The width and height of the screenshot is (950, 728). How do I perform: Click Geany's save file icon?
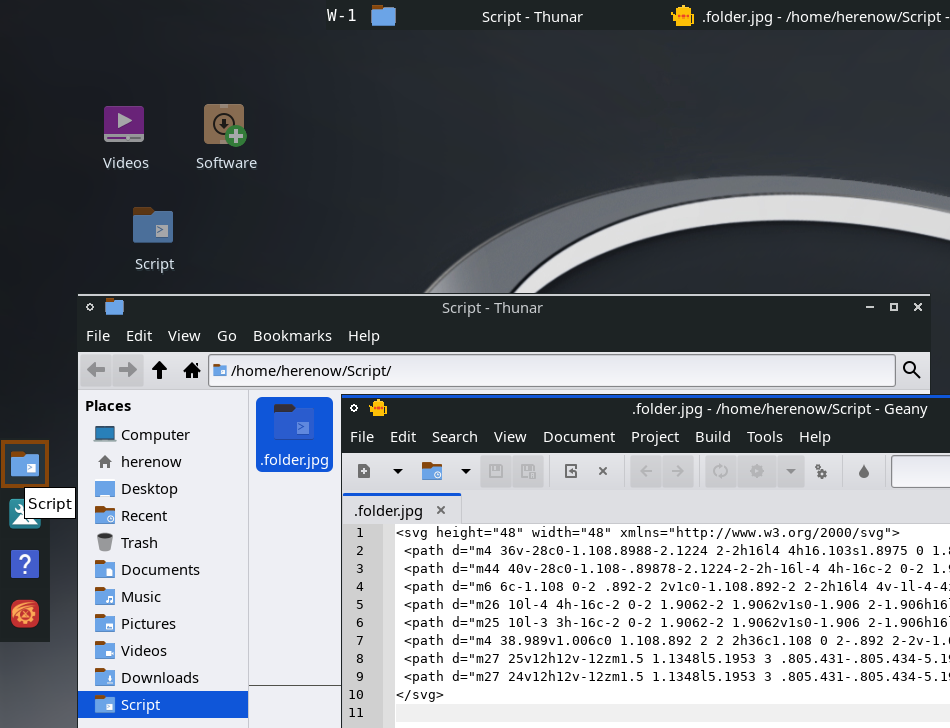click(496, 471)
